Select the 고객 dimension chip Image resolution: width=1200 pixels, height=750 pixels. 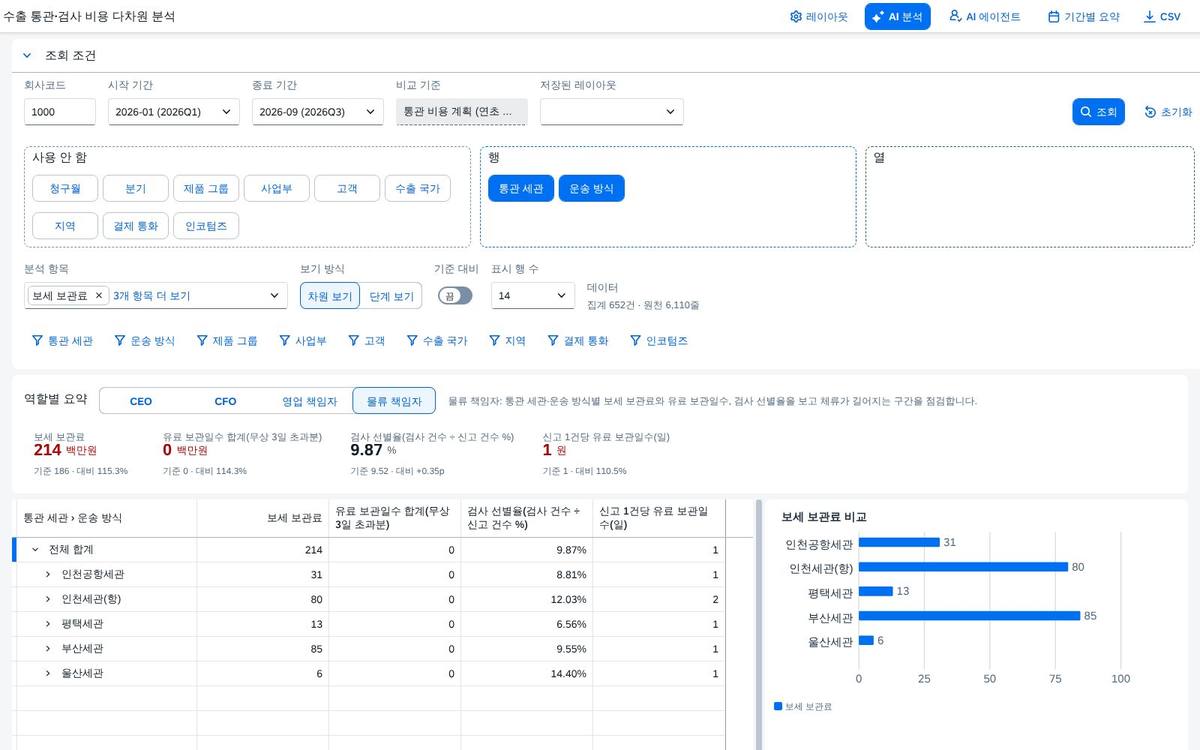click(x=346, y=188)
